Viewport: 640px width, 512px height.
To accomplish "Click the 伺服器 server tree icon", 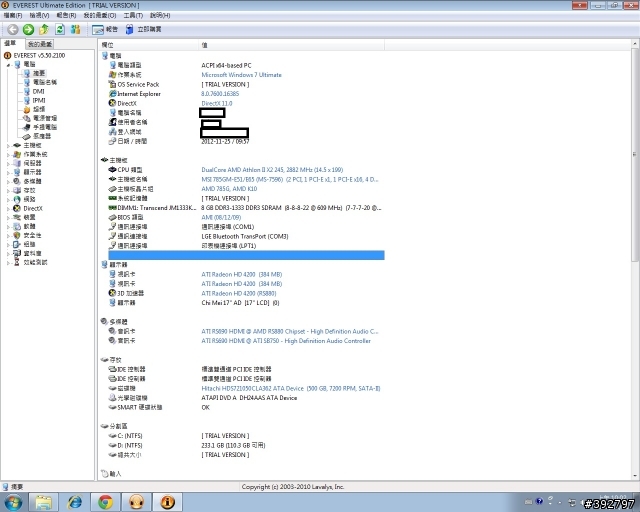I will [x=17, y=163].
